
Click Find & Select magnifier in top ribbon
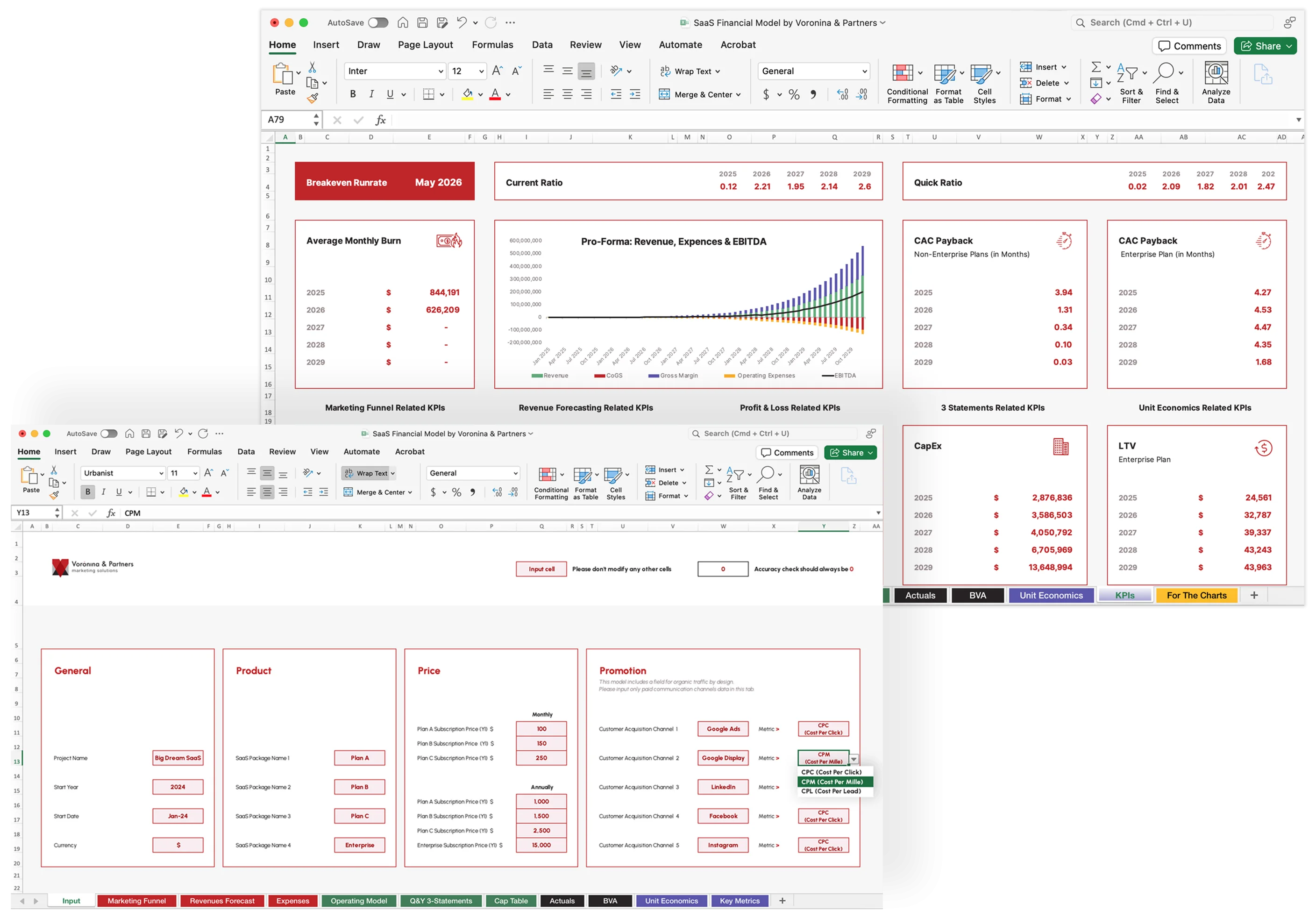[1164, 73]
